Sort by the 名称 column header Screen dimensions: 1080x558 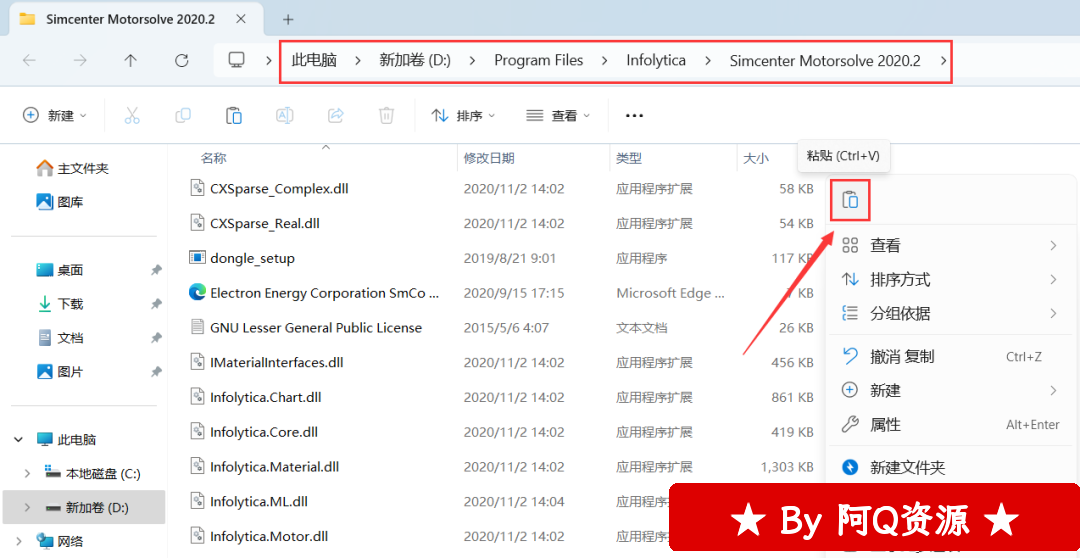pos(214,158)
